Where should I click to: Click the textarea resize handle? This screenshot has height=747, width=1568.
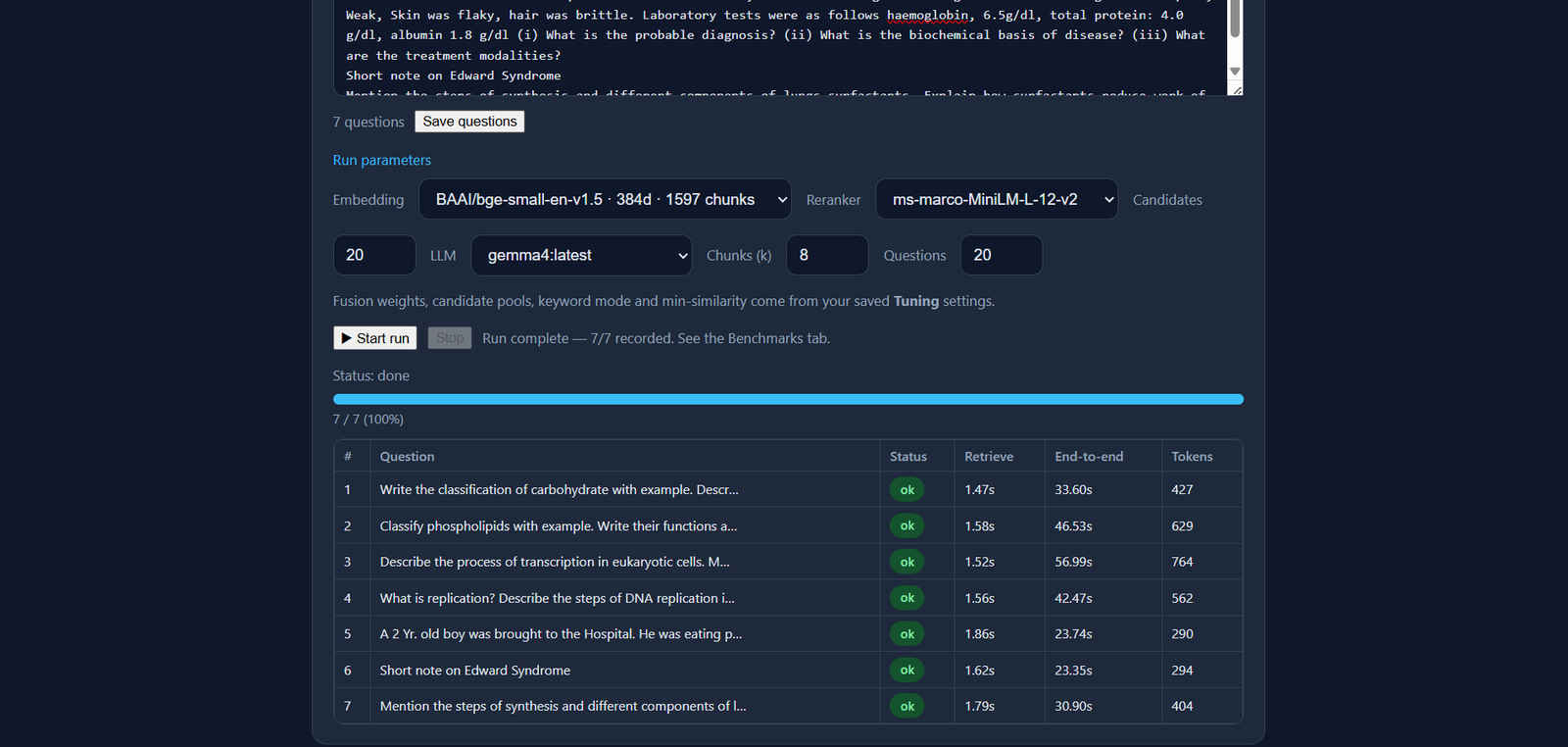tap(1237, 90)
